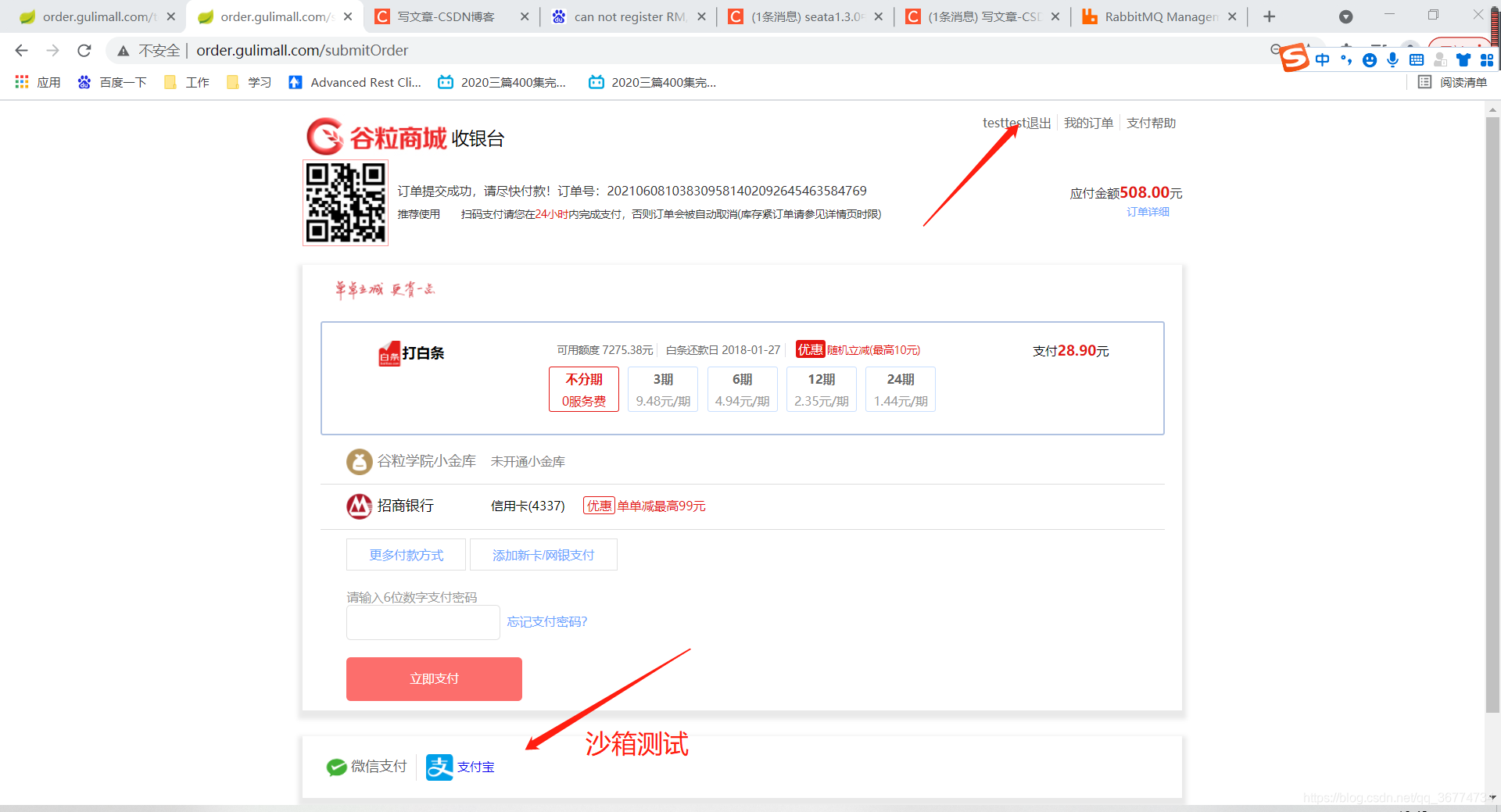Image resolution: width=1501 pixels, height=812 pixels.
Task: Select the 6期 installment option
Action: tap(742, 389)
